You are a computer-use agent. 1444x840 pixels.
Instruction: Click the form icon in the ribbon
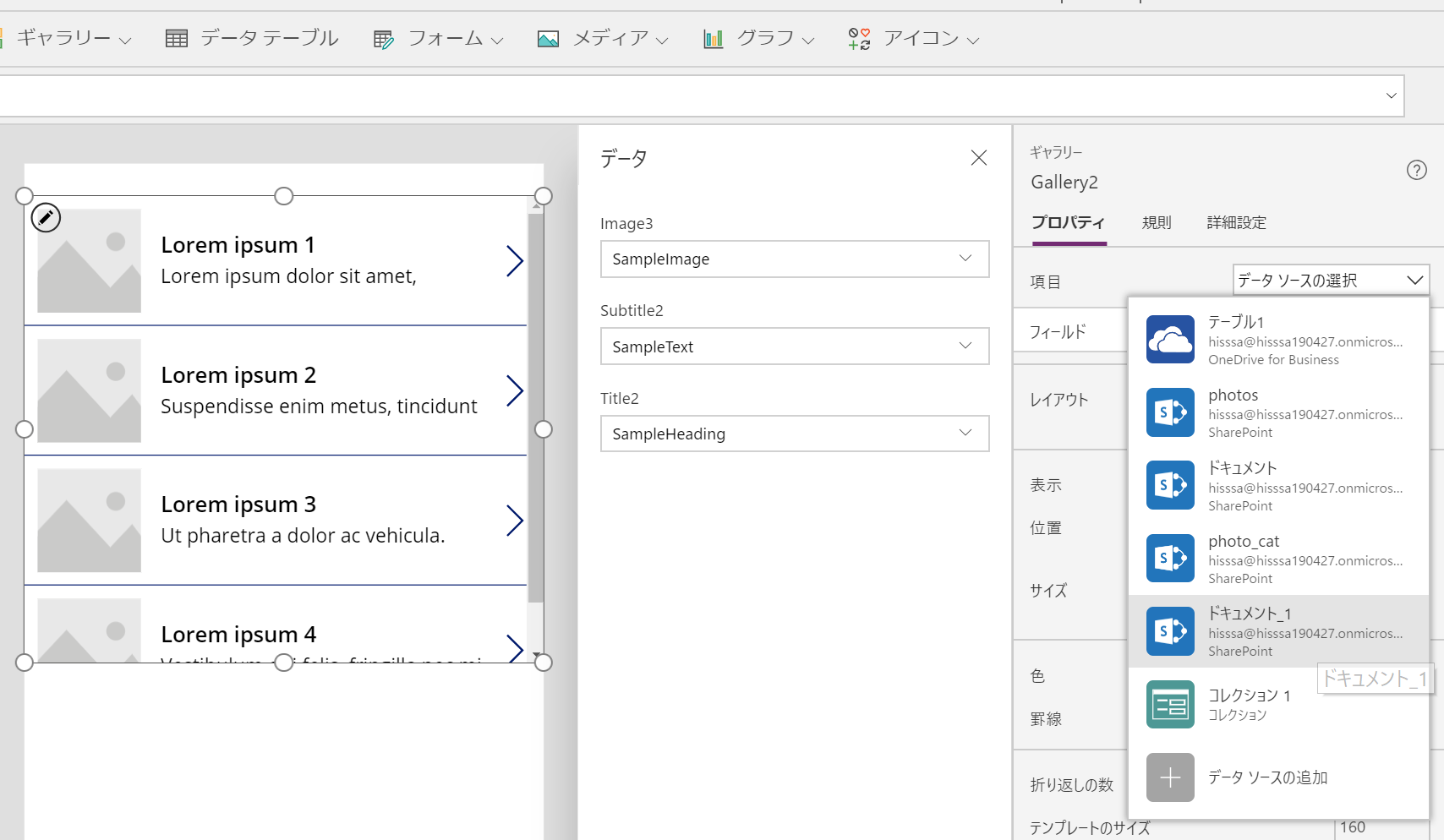tap(384, 39)
